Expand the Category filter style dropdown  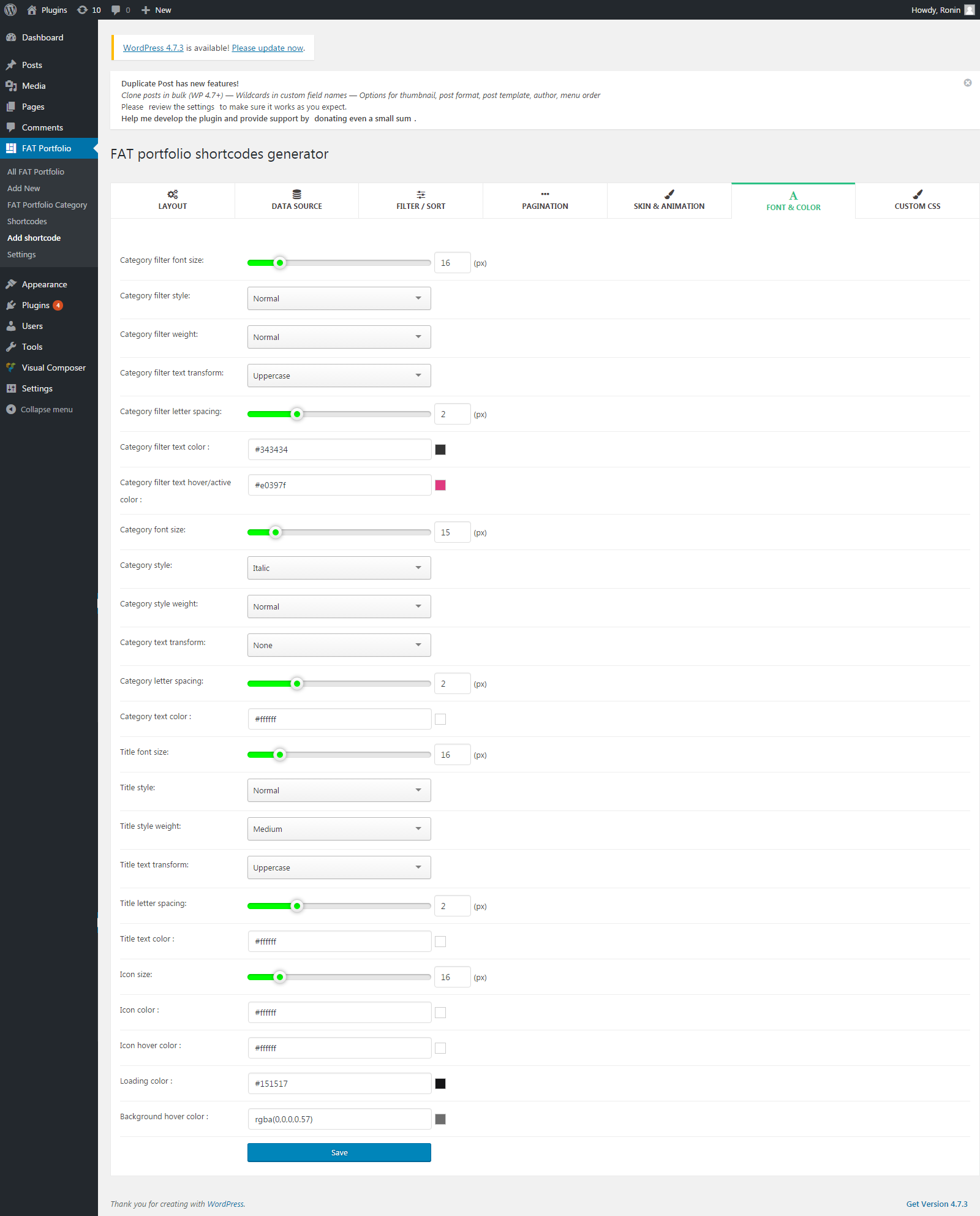[339, 298]
